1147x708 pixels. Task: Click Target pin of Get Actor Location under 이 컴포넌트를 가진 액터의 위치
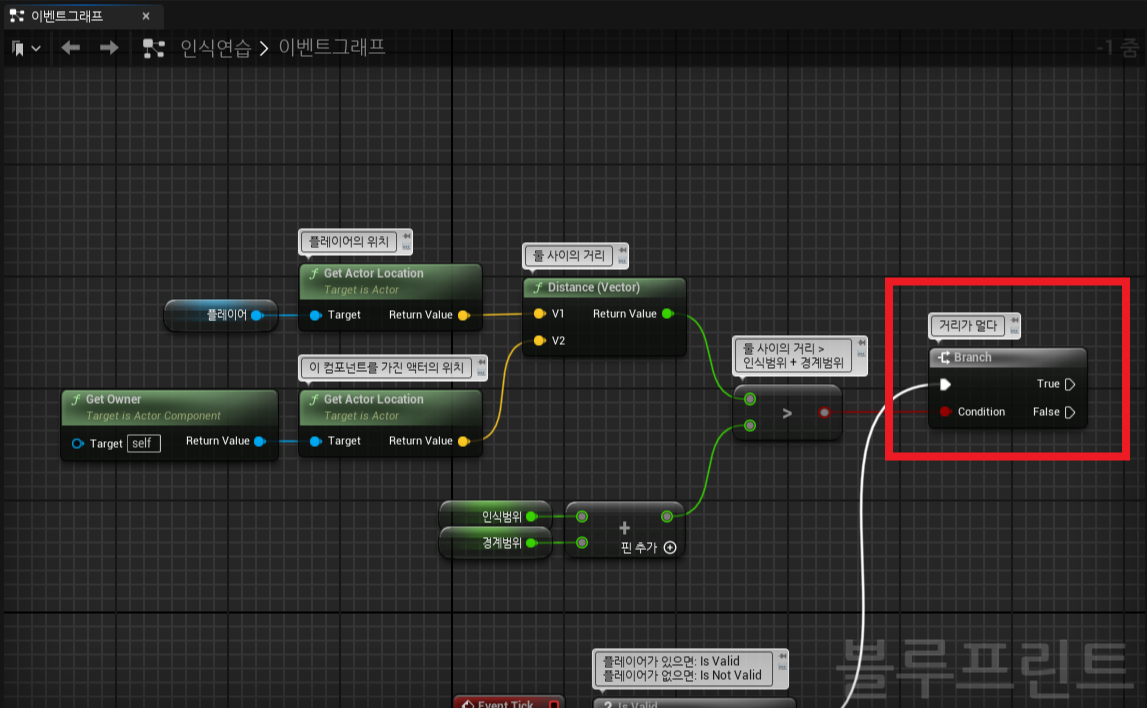click(x=315, y=441)
